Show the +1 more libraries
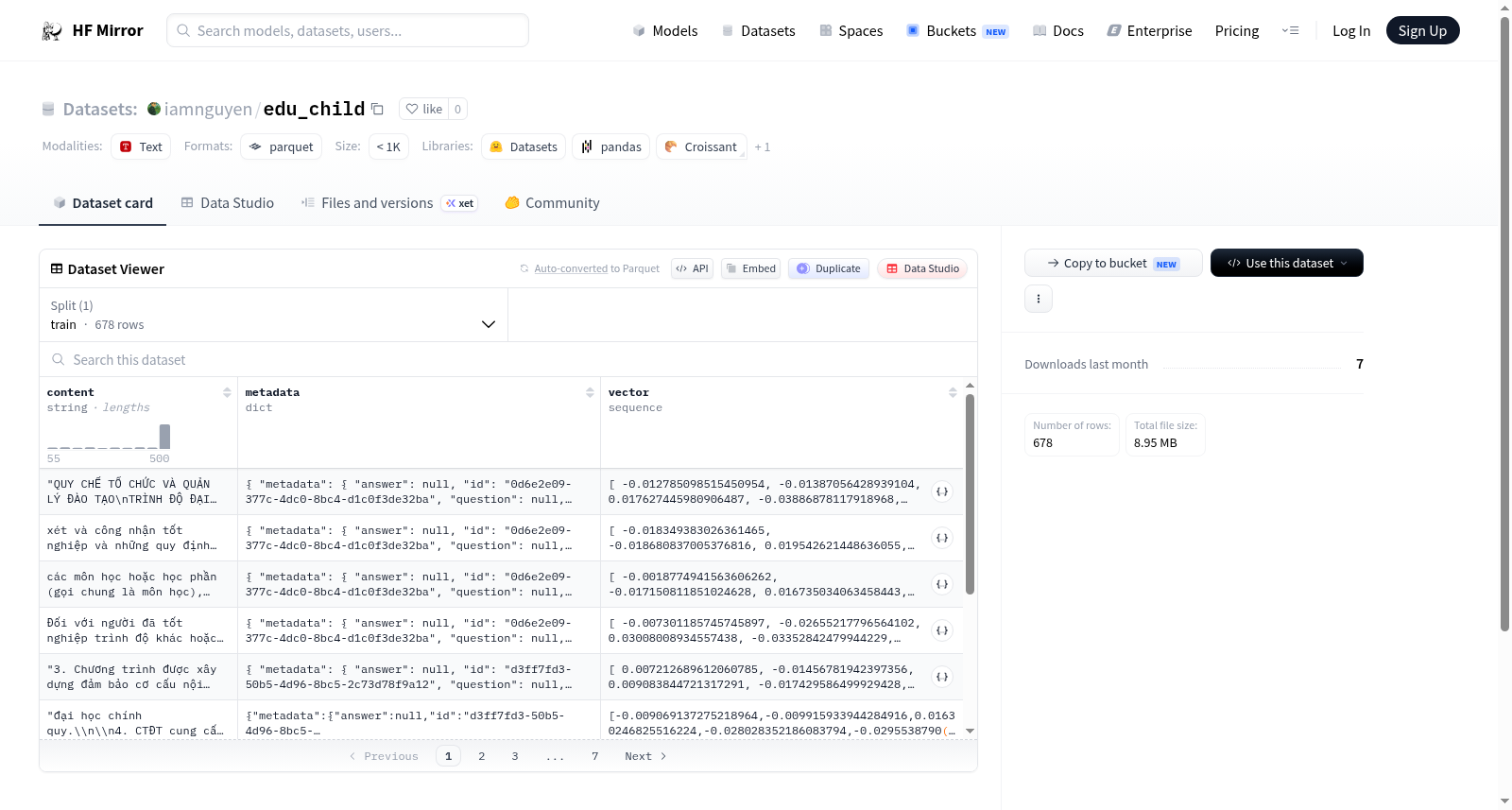 tap(763, 146)
